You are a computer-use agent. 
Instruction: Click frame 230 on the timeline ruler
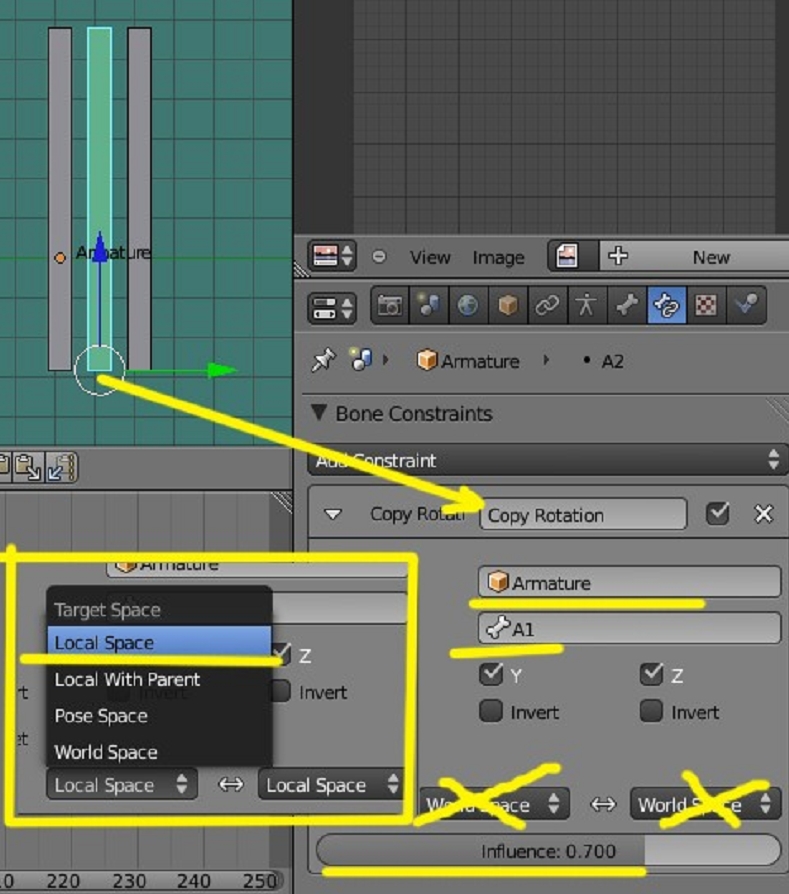[129, 881]
